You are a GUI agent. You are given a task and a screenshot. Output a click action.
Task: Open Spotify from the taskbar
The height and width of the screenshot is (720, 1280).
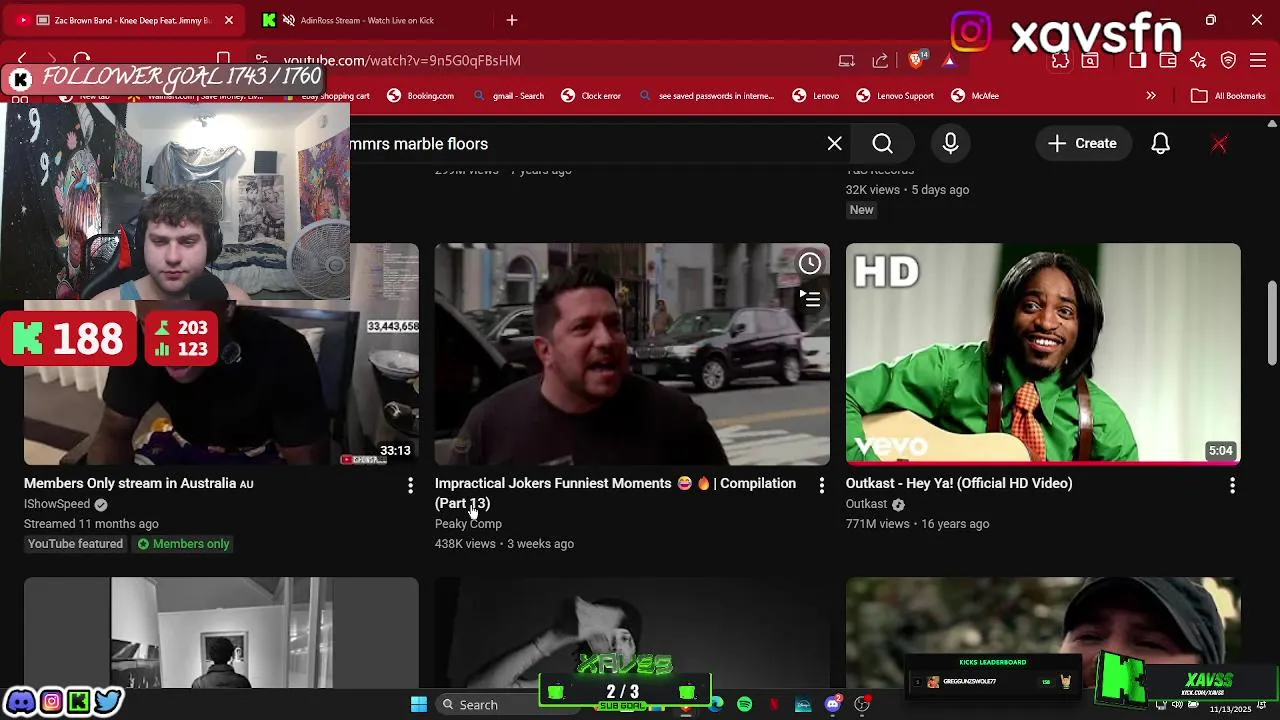[745, 705]
